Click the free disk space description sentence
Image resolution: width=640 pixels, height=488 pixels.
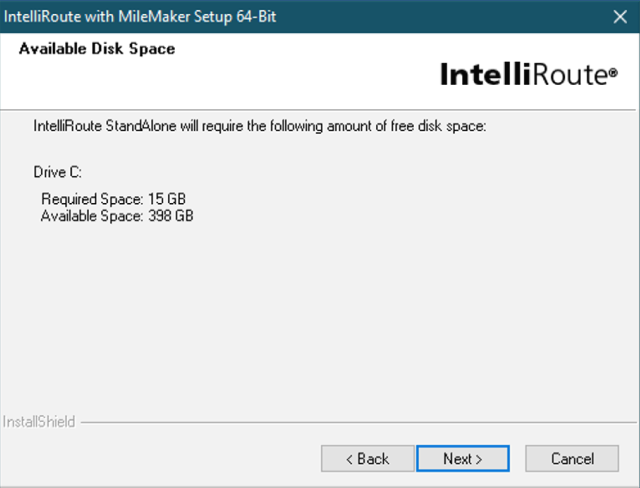pos(260,126)
